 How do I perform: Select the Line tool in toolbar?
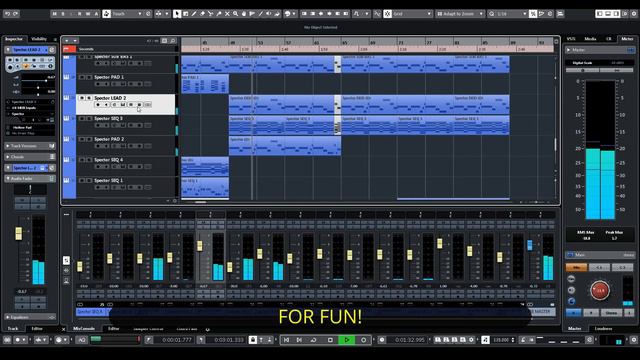[x=261, y=14]
